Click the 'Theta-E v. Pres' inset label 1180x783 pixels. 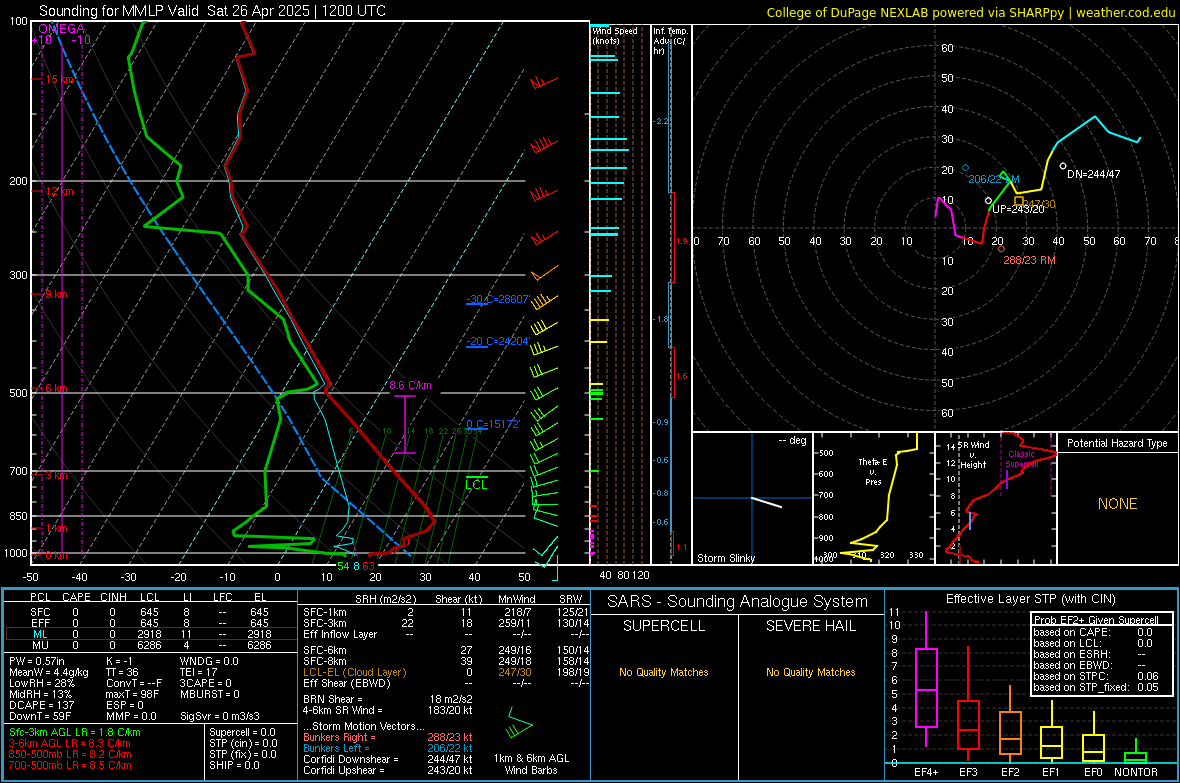(x=873, y=471)
